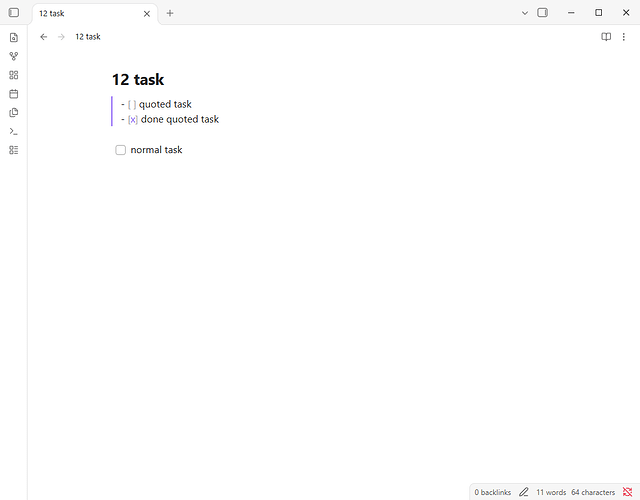The image size is (640, 500).
Task: Insert template via ribbon icon
Action: (14, 113)
